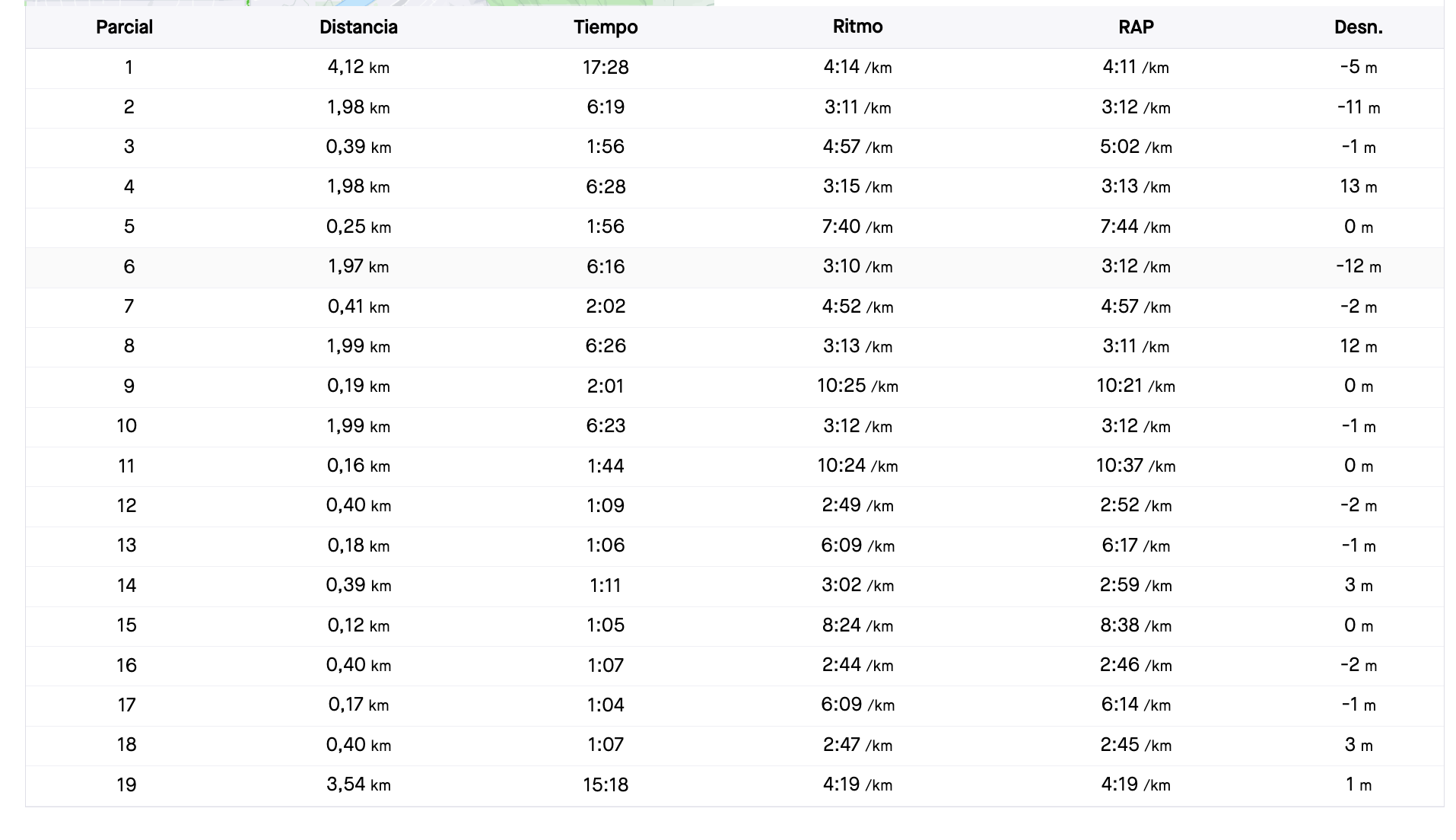Click the RAP column header
Viewport: 1456px width, 840px height.
[x=1136, y=27]
